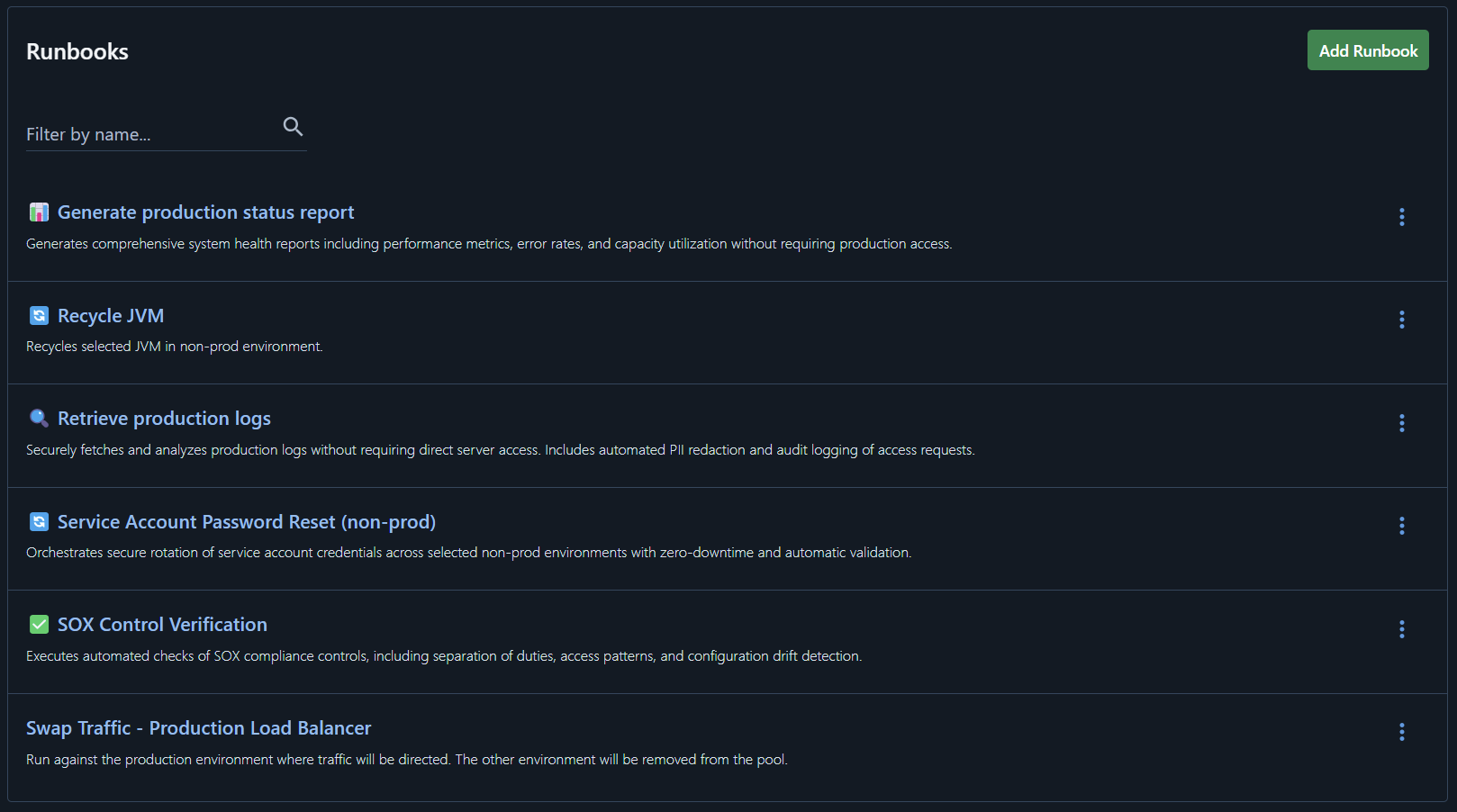1457x812 pixels.
Task: Open the Generate production status report runbook
Action: (x=205, y=212)
